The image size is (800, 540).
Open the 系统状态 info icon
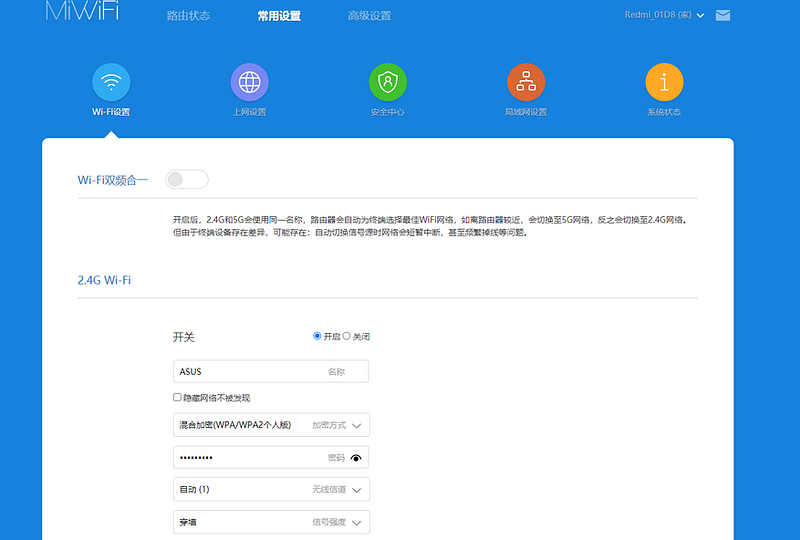664,82
